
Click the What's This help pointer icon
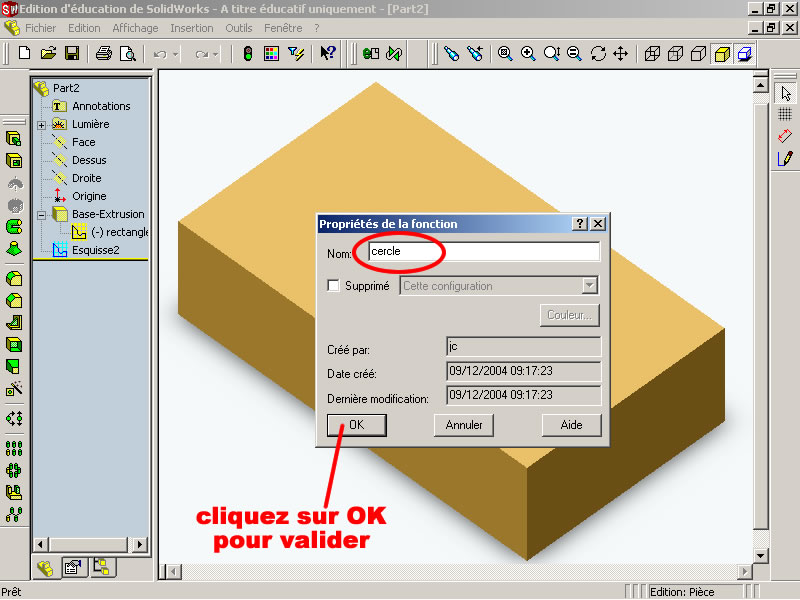328,53
